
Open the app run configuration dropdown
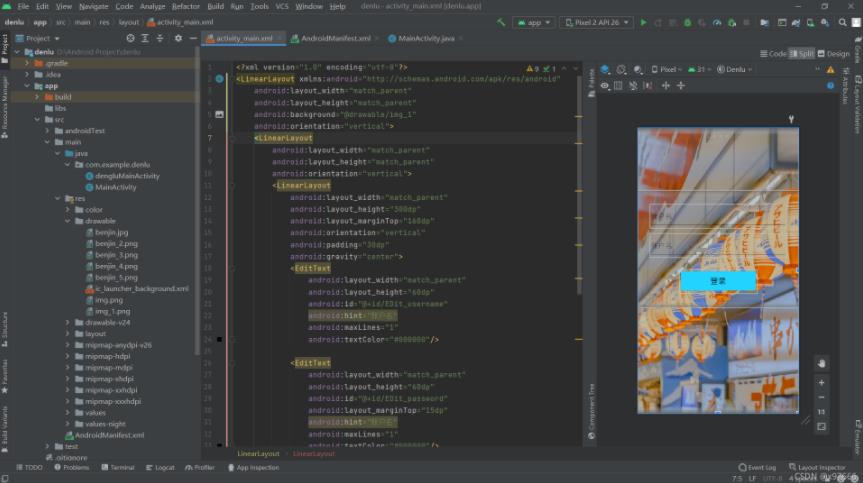[x=534, y=22]
